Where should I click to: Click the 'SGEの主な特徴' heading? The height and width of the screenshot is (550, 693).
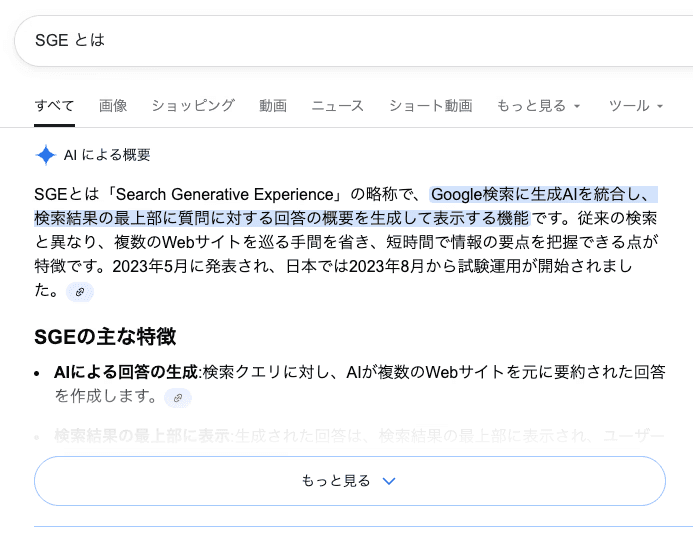(x=105, y=336)
